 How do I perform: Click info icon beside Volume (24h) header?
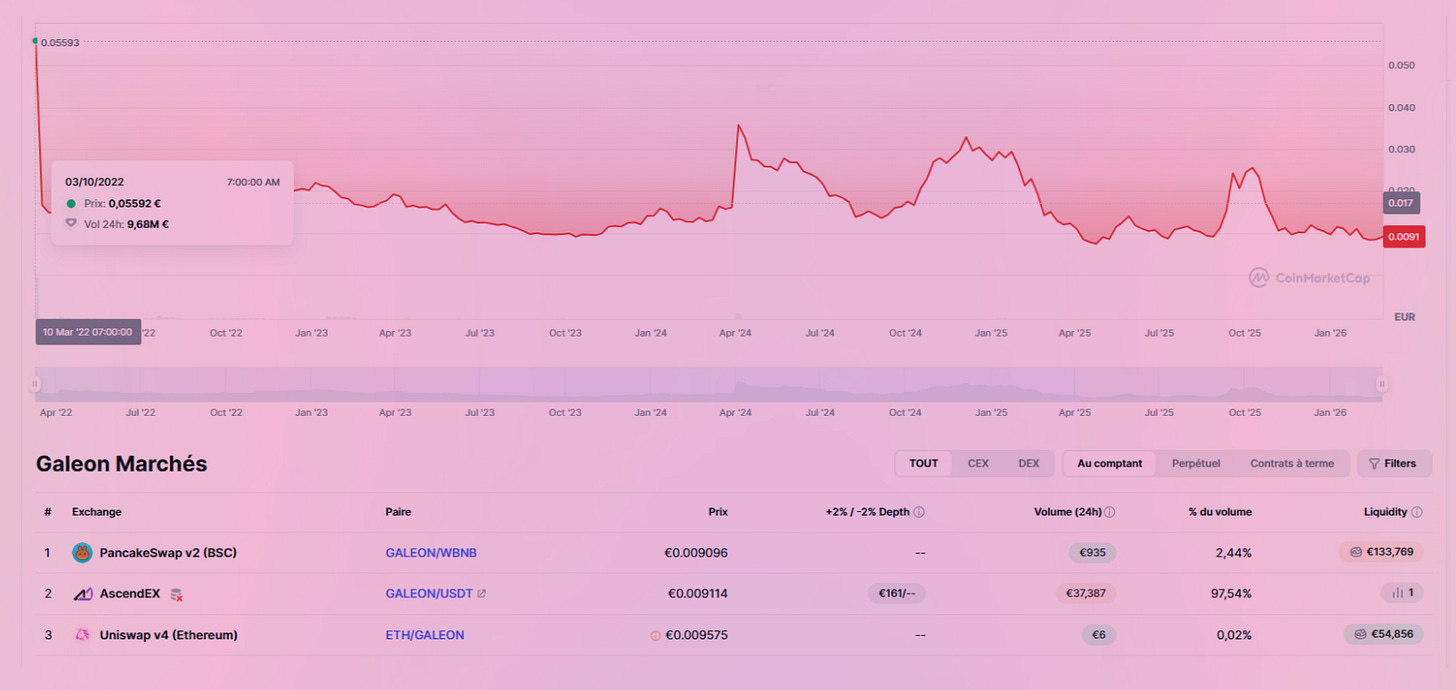click(1110, 512)
